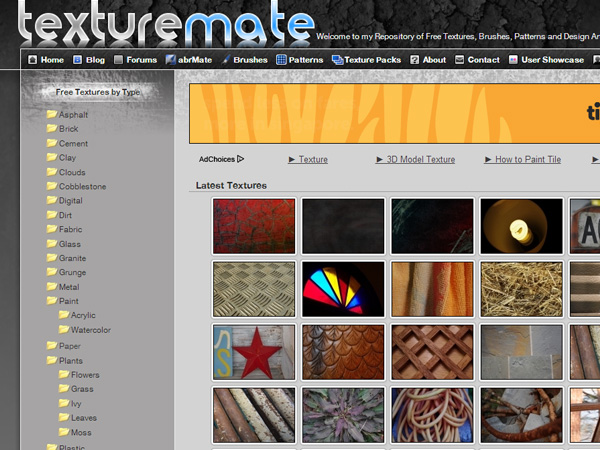
Task: Open the Paint category
Action: click(x=68, y=301)
